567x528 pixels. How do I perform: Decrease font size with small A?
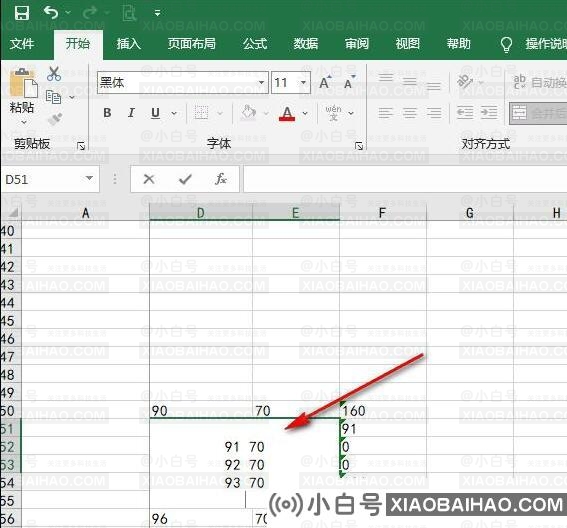coord(349,82)
